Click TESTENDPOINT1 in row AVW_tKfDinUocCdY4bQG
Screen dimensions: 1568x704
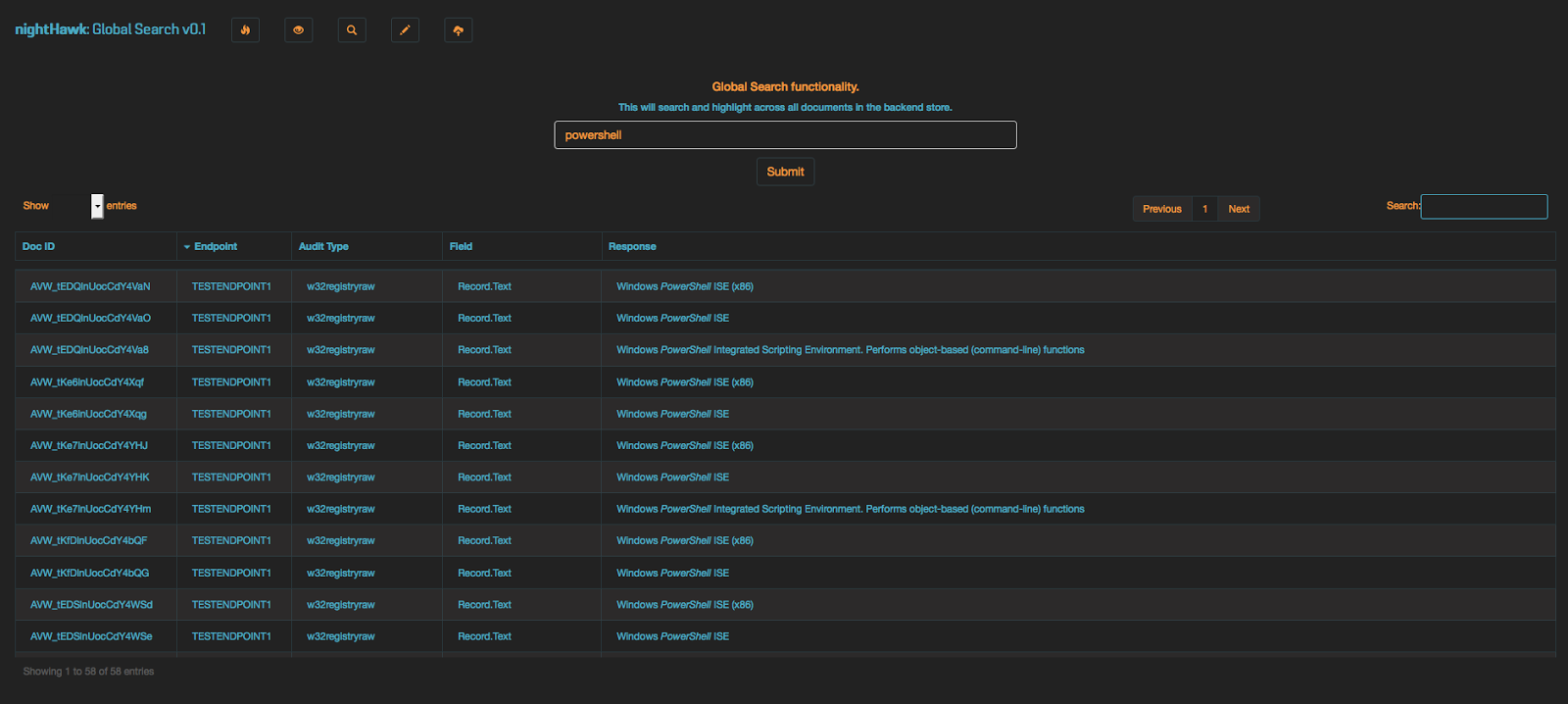pyautogui.click(x=231, y=573)
